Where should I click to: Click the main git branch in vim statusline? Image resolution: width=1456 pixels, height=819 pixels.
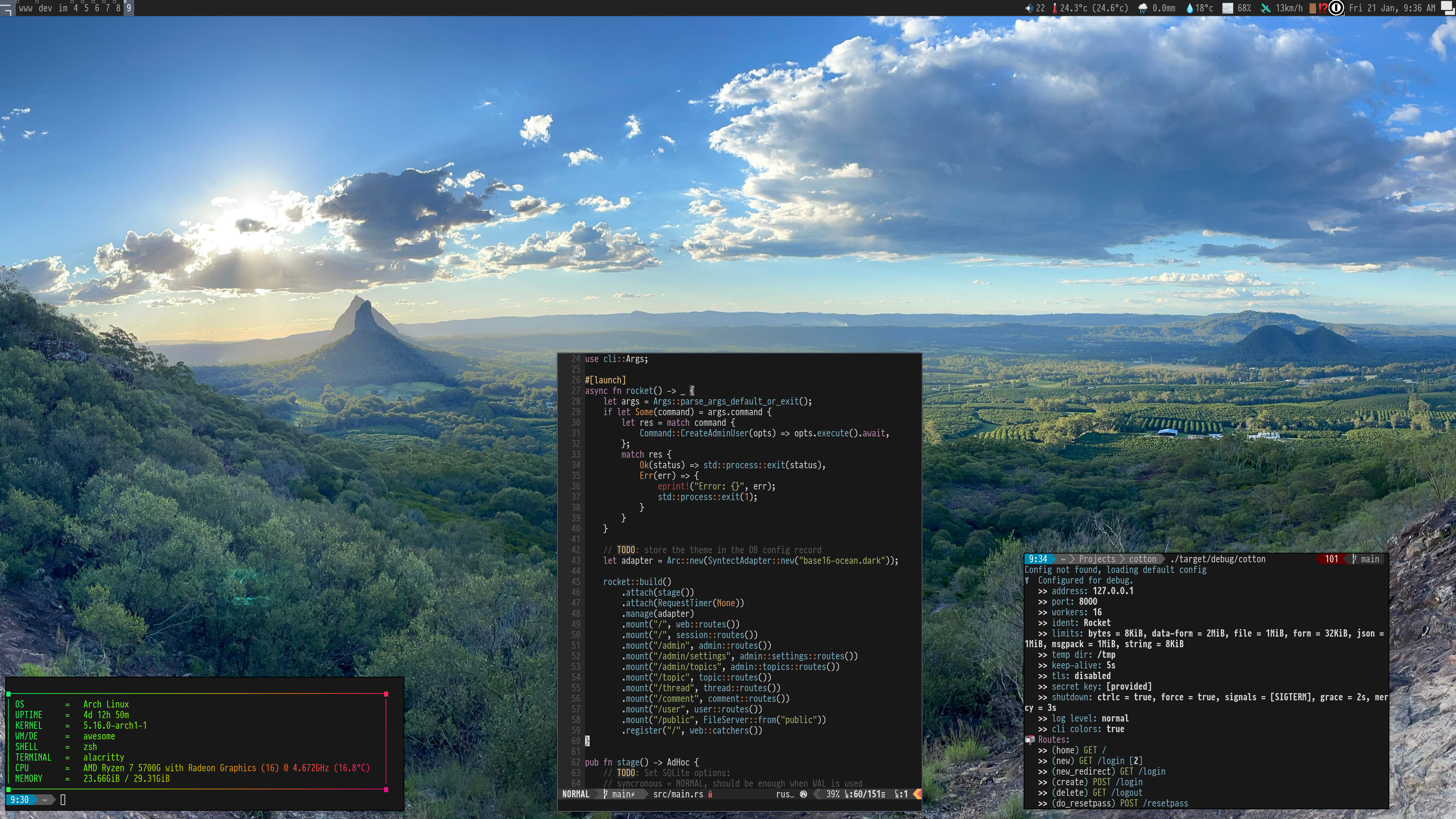pyautogui.click(x=619, y=794)
